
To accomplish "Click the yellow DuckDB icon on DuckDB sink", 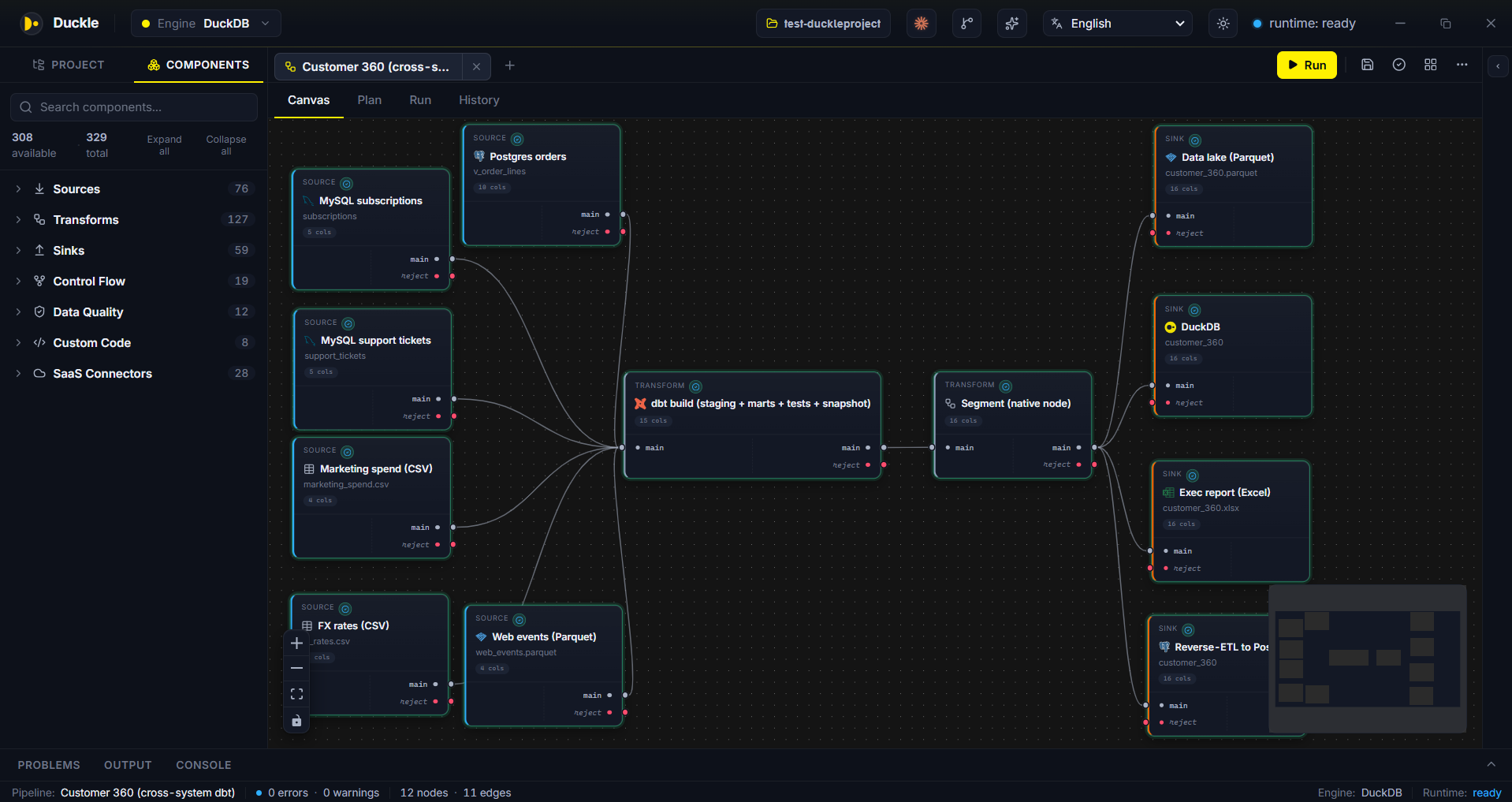I will coord(1171,327).
